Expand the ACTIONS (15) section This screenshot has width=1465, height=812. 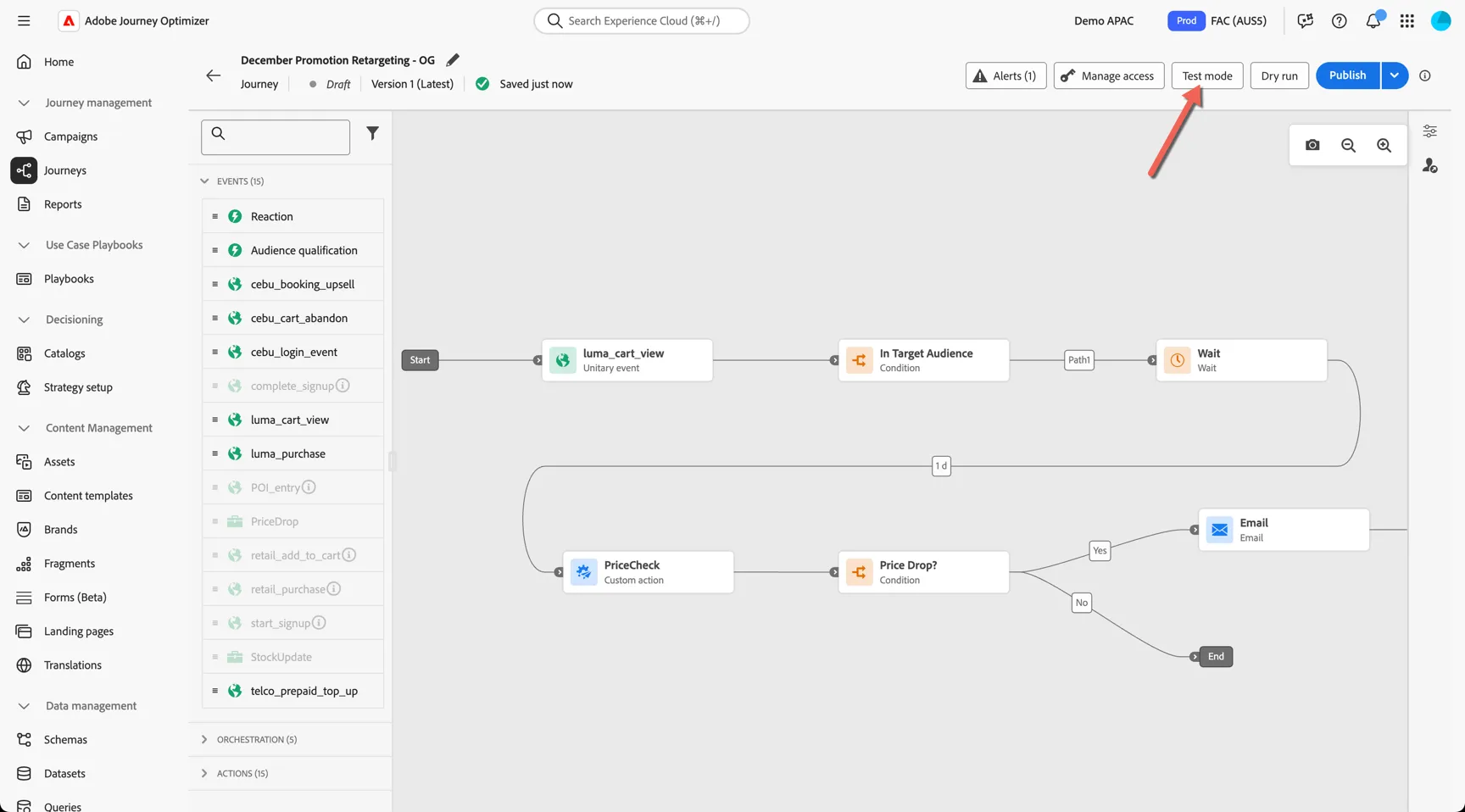pyautogui.click(x=204, y=774)
